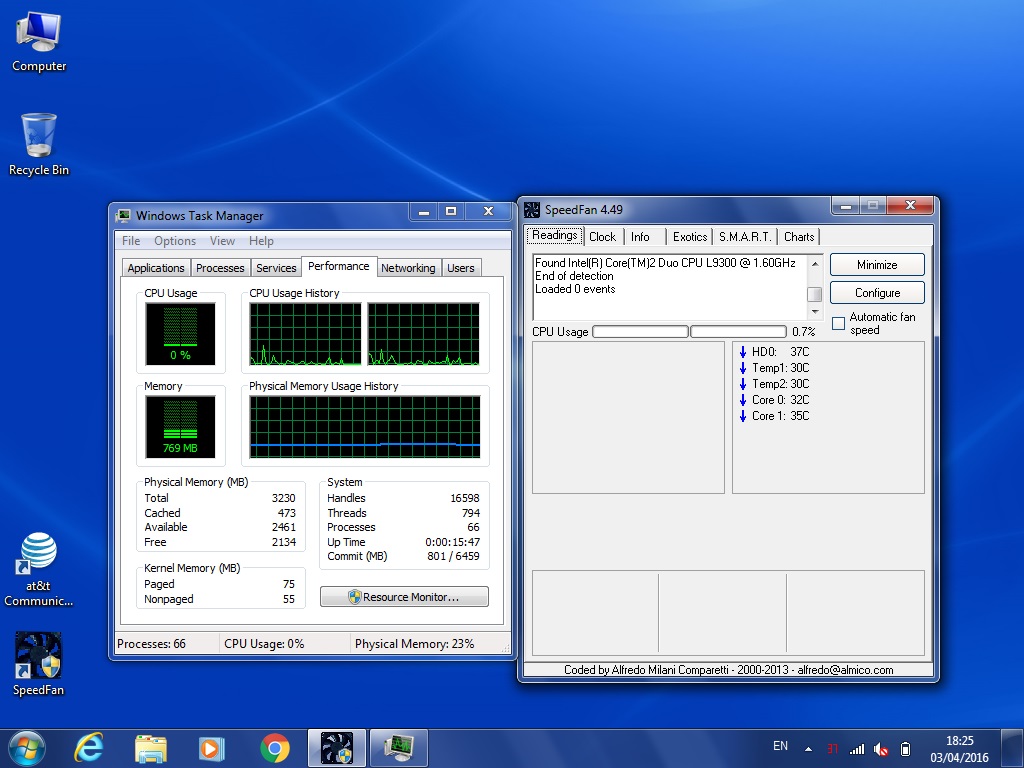Click second SpeedFan CPU usage bar
The width and height of the screenshot is (1024, 768).
tap(738, 332)
